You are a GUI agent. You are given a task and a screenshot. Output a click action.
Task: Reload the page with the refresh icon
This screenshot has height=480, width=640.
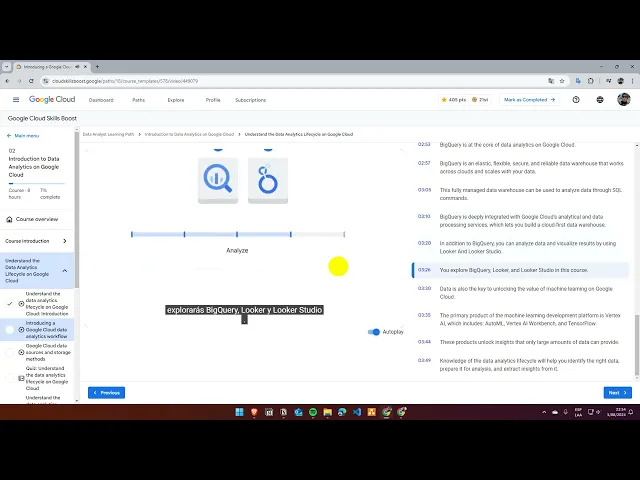point(31,81)
